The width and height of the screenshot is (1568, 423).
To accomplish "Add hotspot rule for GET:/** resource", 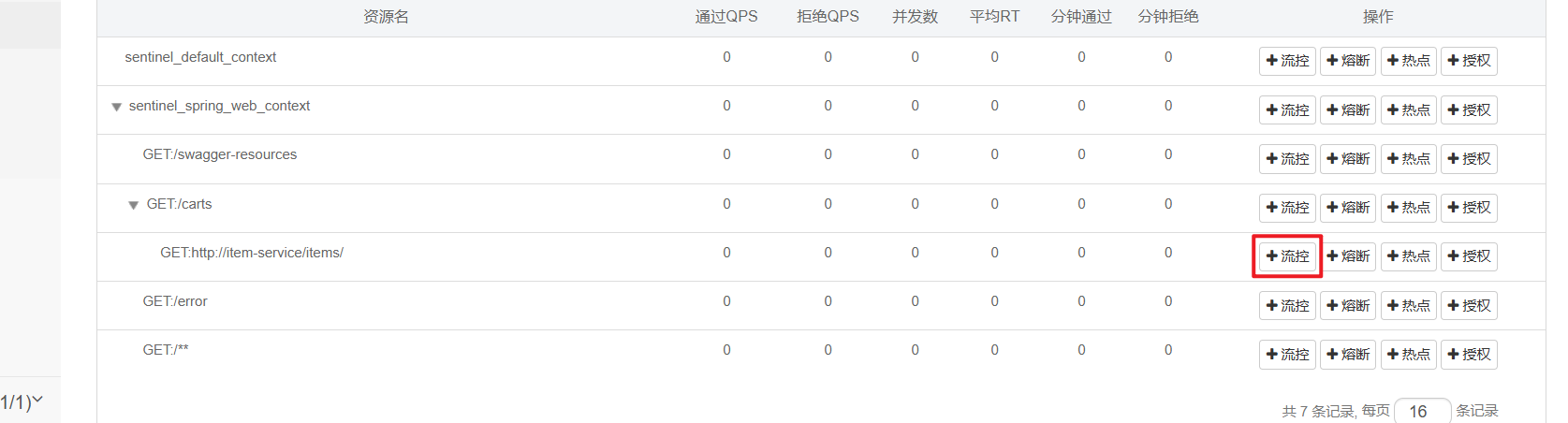I will (1408, 355).
